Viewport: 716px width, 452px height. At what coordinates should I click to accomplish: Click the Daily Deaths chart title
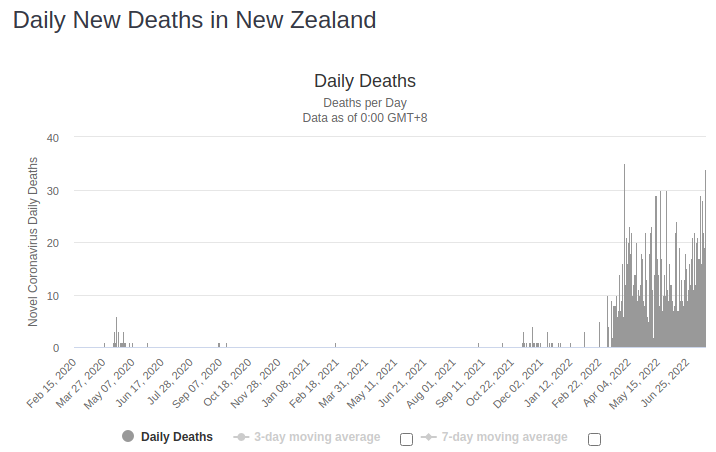pos(365,81)
